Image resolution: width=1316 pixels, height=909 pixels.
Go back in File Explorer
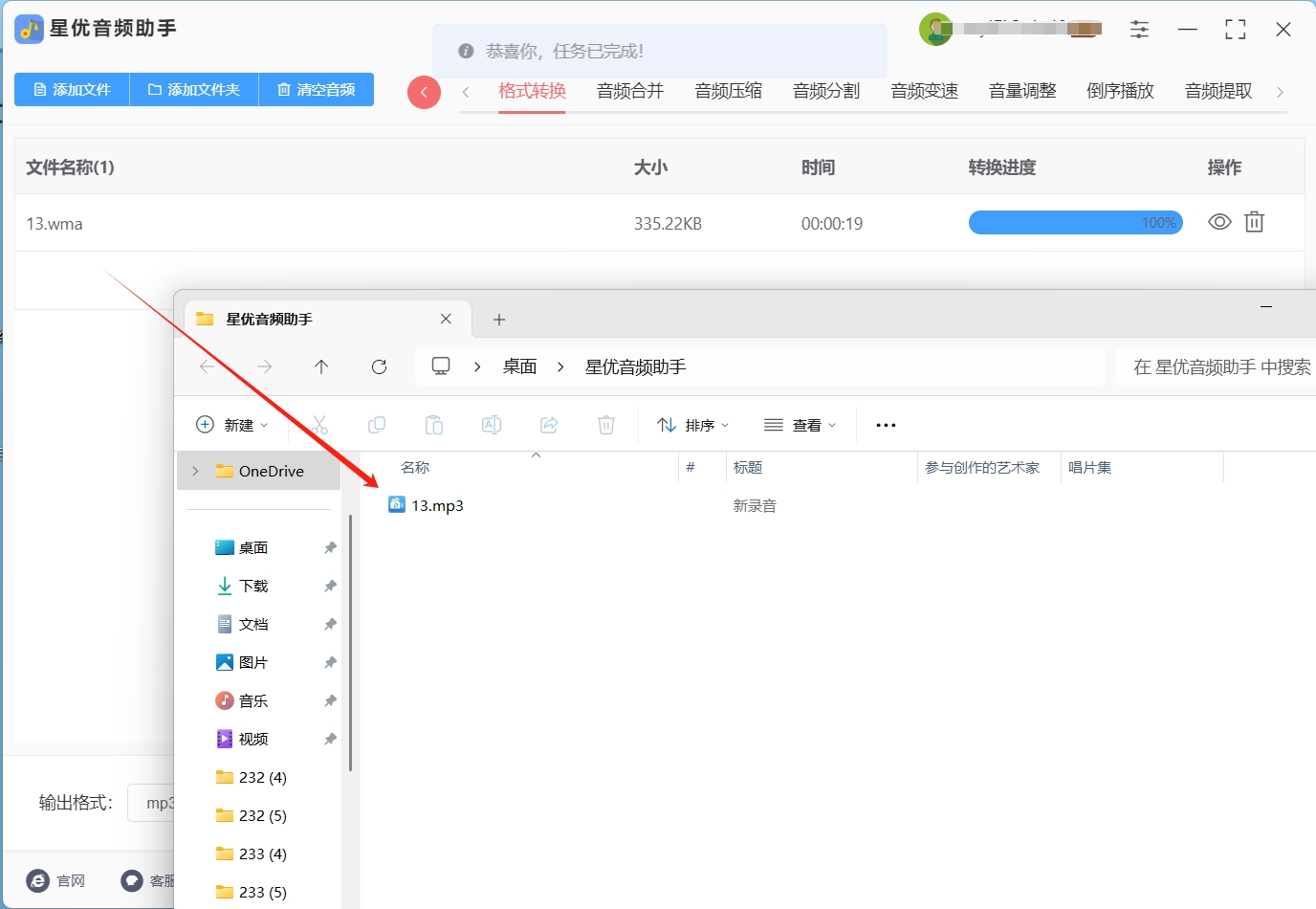(x=208, y=366)
